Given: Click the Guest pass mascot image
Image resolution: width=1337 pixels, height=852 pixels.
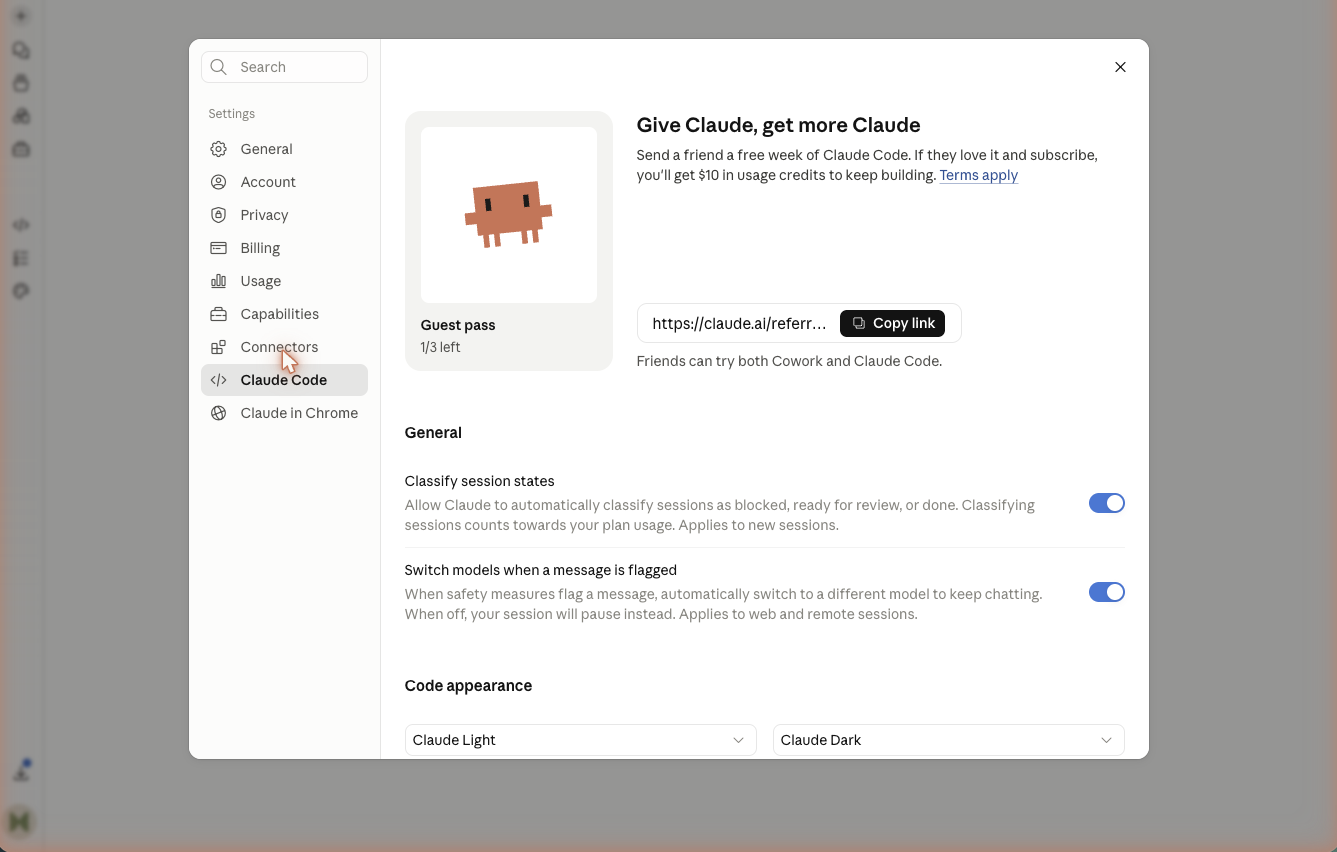Looking at the screenshot, I should (x=509, y=215).
